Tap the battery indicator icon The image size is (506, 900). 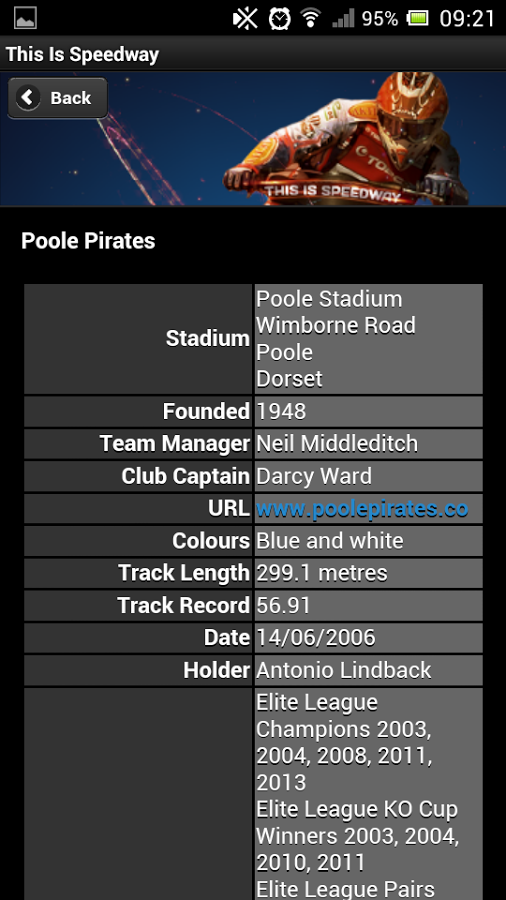418,18
